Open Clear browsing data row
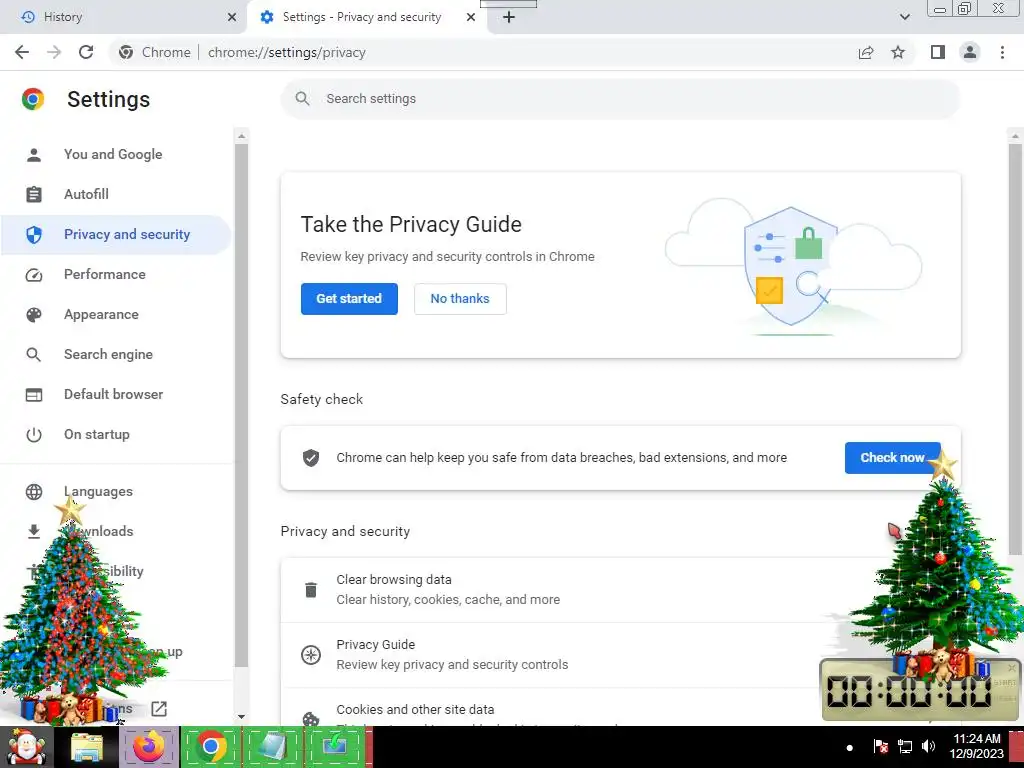Viewport: 1024px width, 768px height. tap(620, 590)
